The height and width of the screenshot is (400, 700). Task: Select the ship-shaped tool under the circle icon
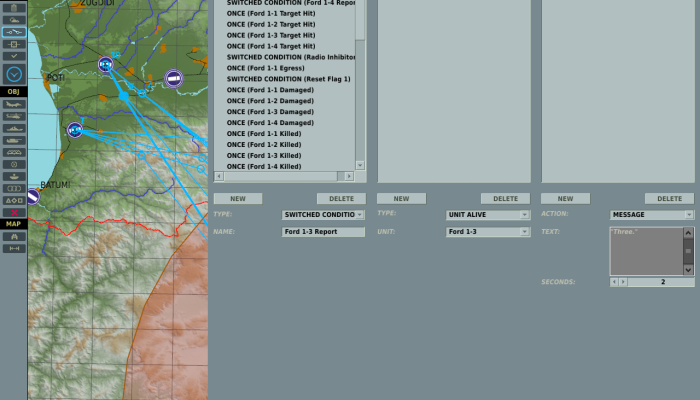click(x=14, y=176)
